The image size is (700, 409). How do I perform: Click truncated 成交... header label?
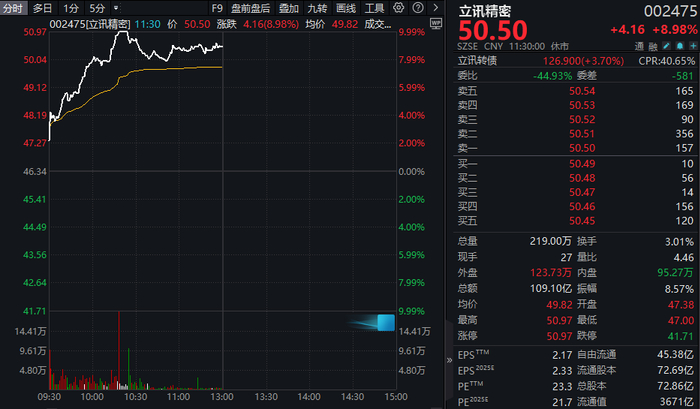[x=378, y=24]
